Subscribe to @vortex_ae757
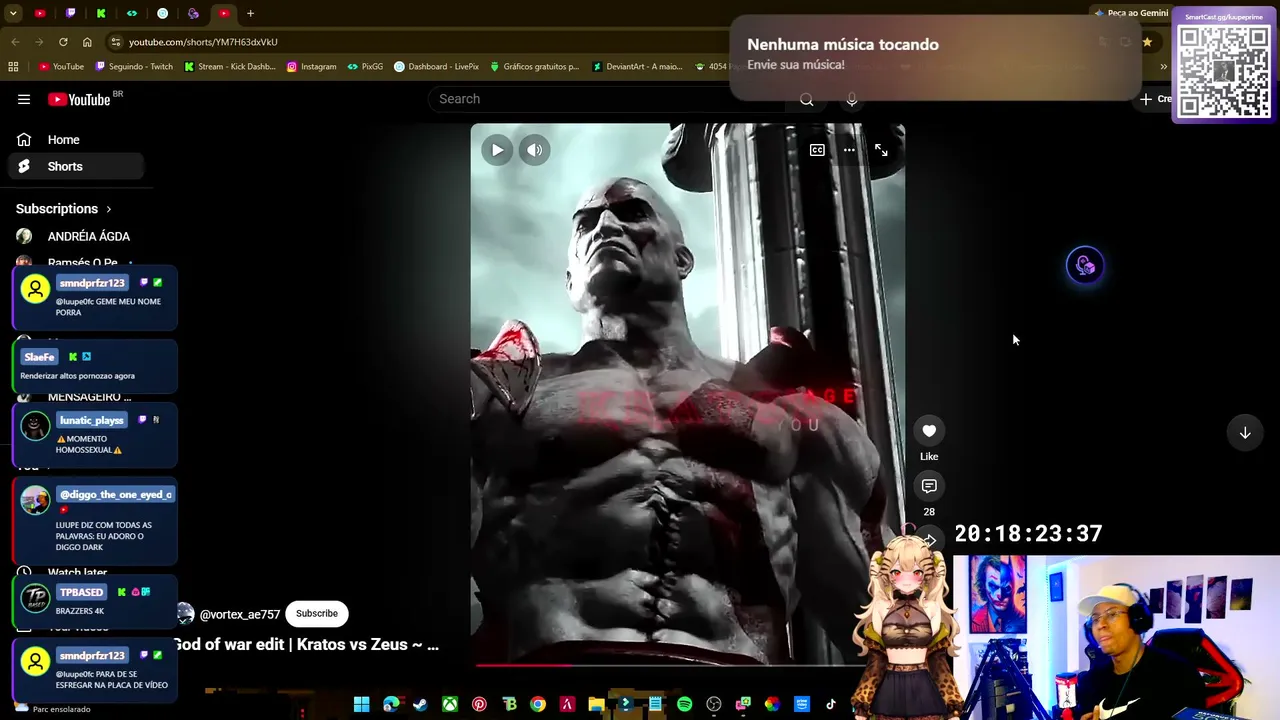The width and height of the screenshot is (1280, 720). pyautogui.click(x=316, y=613)
